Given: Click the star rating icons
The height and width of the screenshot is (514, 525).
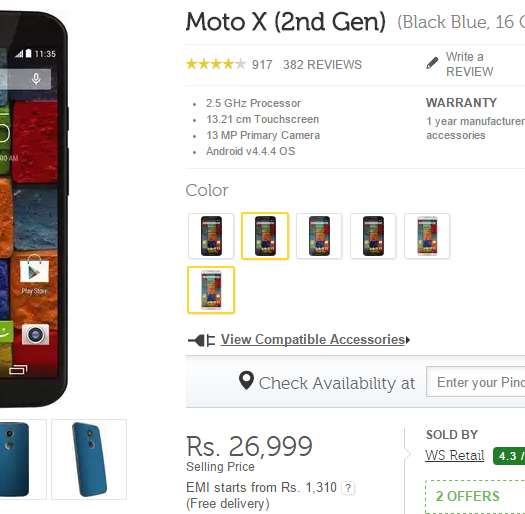Looking at the screenshot, I should (x=216, y=64).
